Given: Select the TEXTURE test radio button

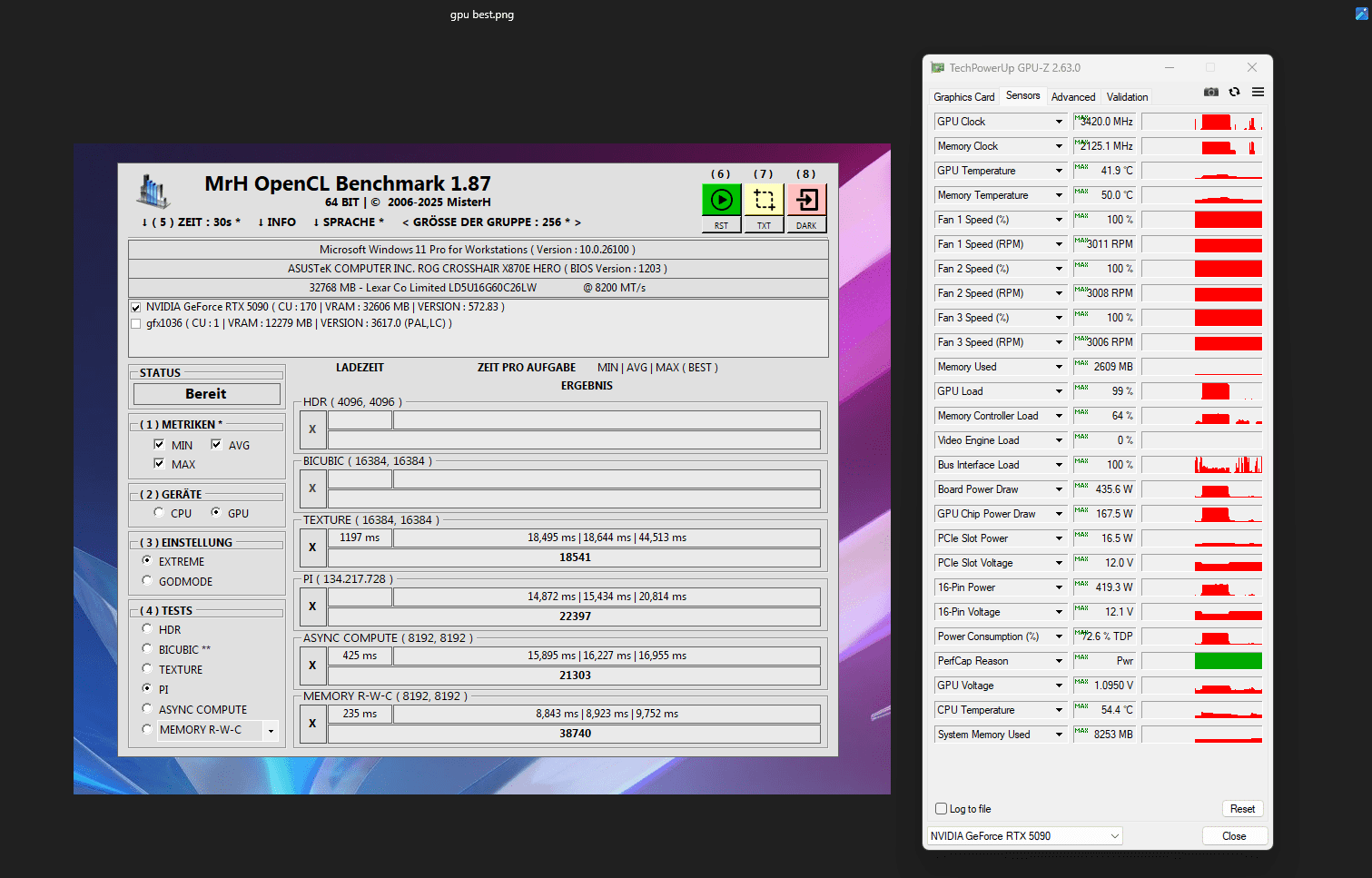Looking at the screenshot, I should click(x=147, y=669).
